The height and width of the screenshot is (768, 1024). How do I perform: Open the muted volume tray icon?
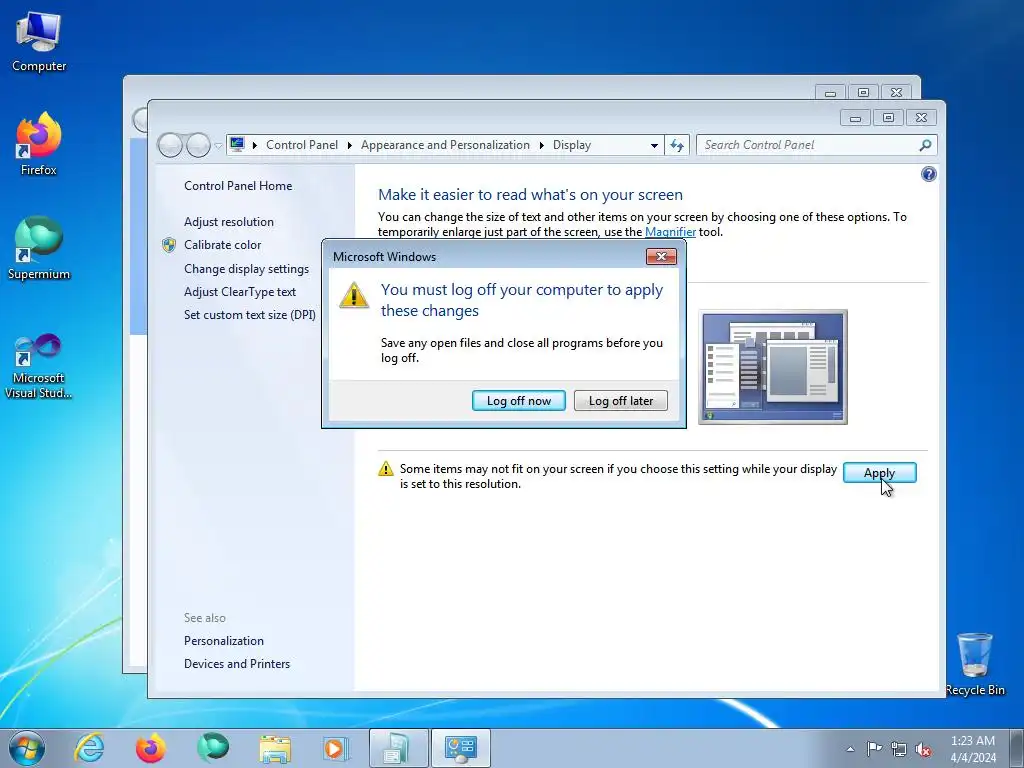click(923, 749)
